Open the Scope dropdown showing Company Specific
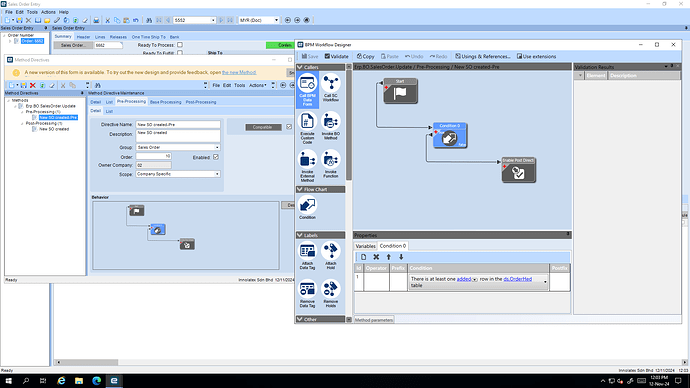This screenshot has width=690, height=388. click(177, 174)
